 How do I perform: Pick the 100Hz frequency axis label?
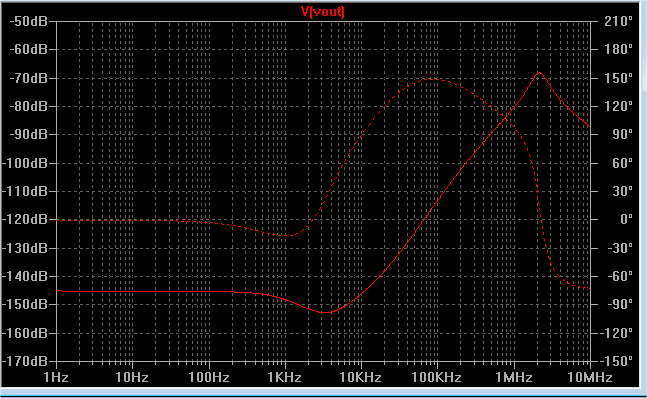208,377
